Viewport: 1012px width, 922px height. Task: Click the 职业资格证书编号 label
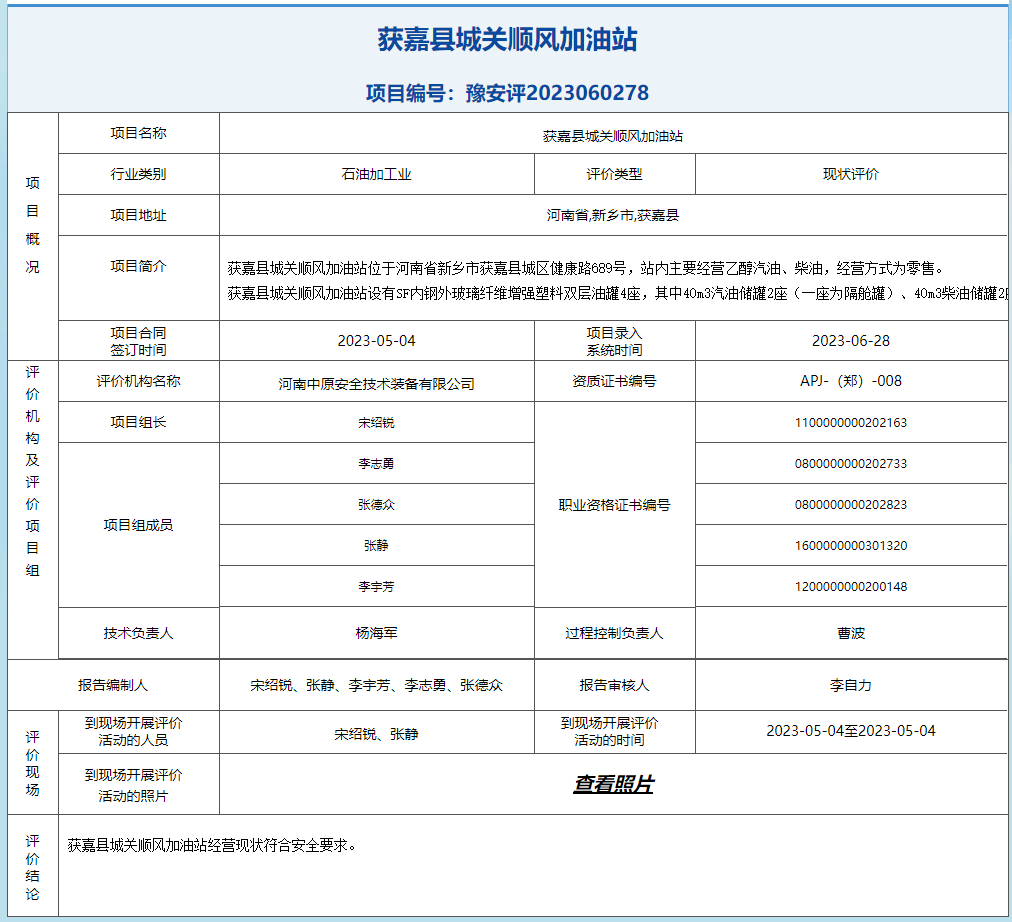614,505
